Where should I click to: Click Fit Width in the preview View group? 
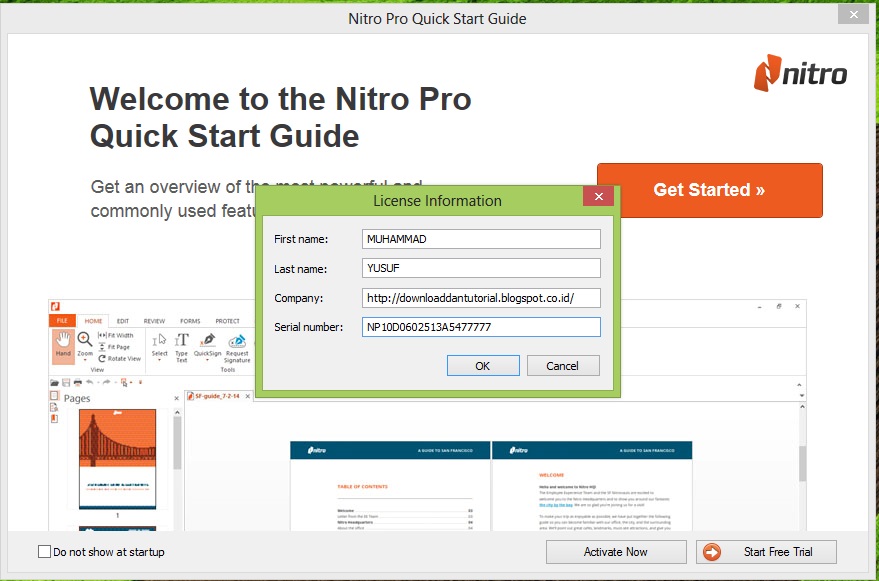click(x=115, y=335)
